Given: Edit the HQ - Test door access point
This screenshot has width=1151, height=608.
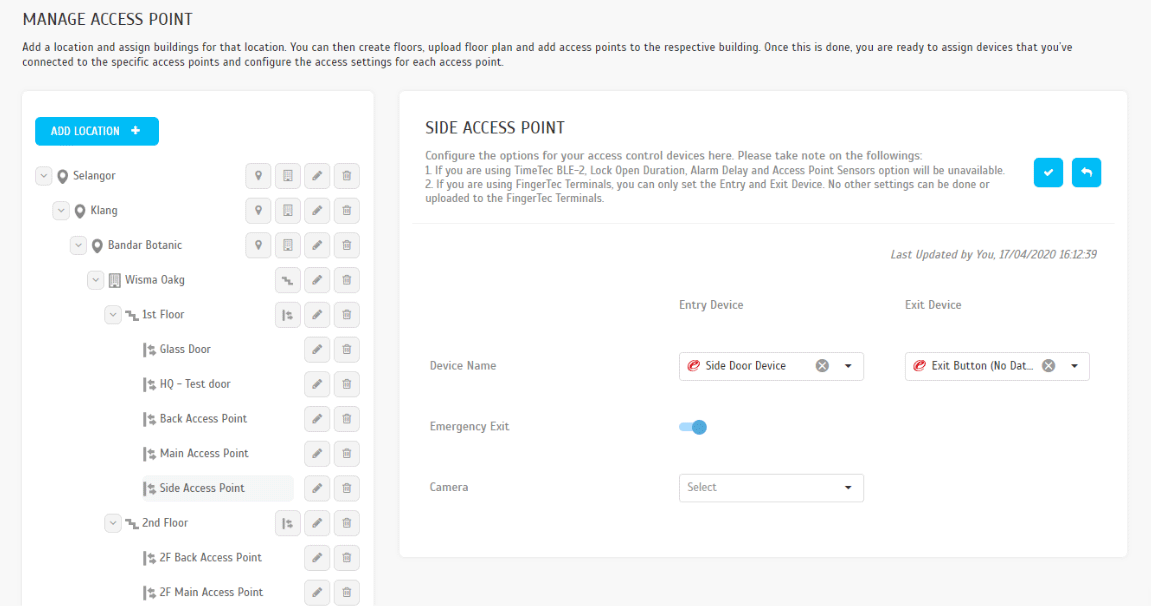Looking at the screenshot, I should tap(317, 384).
